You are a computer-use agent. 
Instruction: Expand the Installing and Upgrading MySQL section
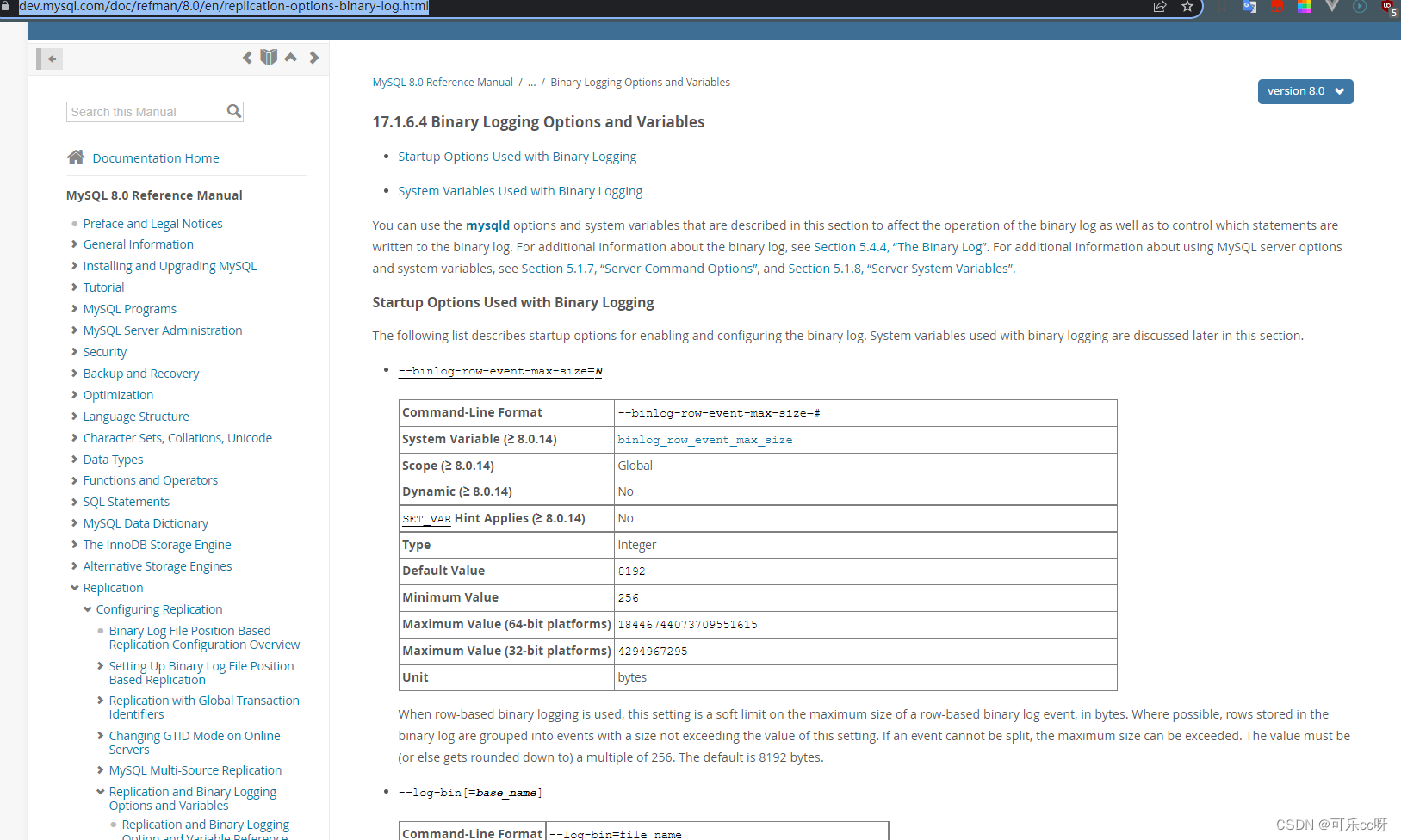tap(75, 266)
